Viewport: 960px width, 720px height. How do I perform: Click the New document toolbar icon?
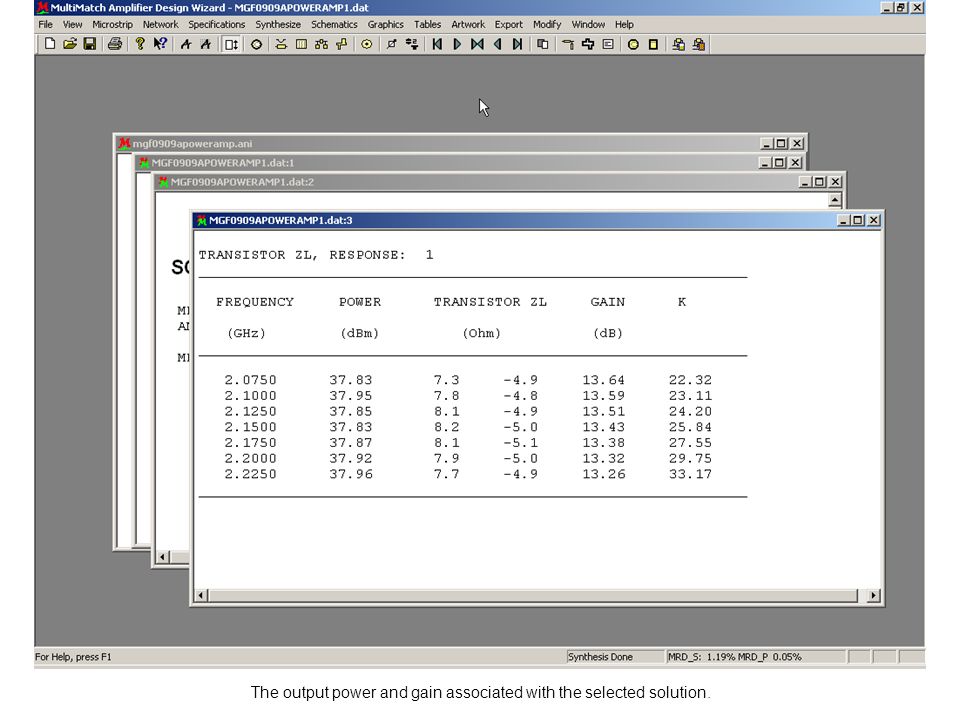click(50, 44)
